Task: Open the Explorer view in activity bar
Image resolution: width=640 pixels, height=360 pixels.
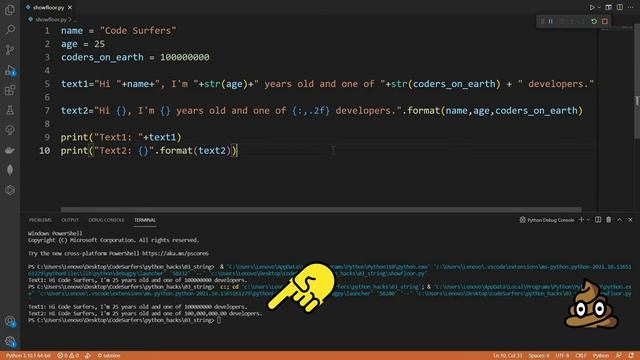Action: point(10,9)
